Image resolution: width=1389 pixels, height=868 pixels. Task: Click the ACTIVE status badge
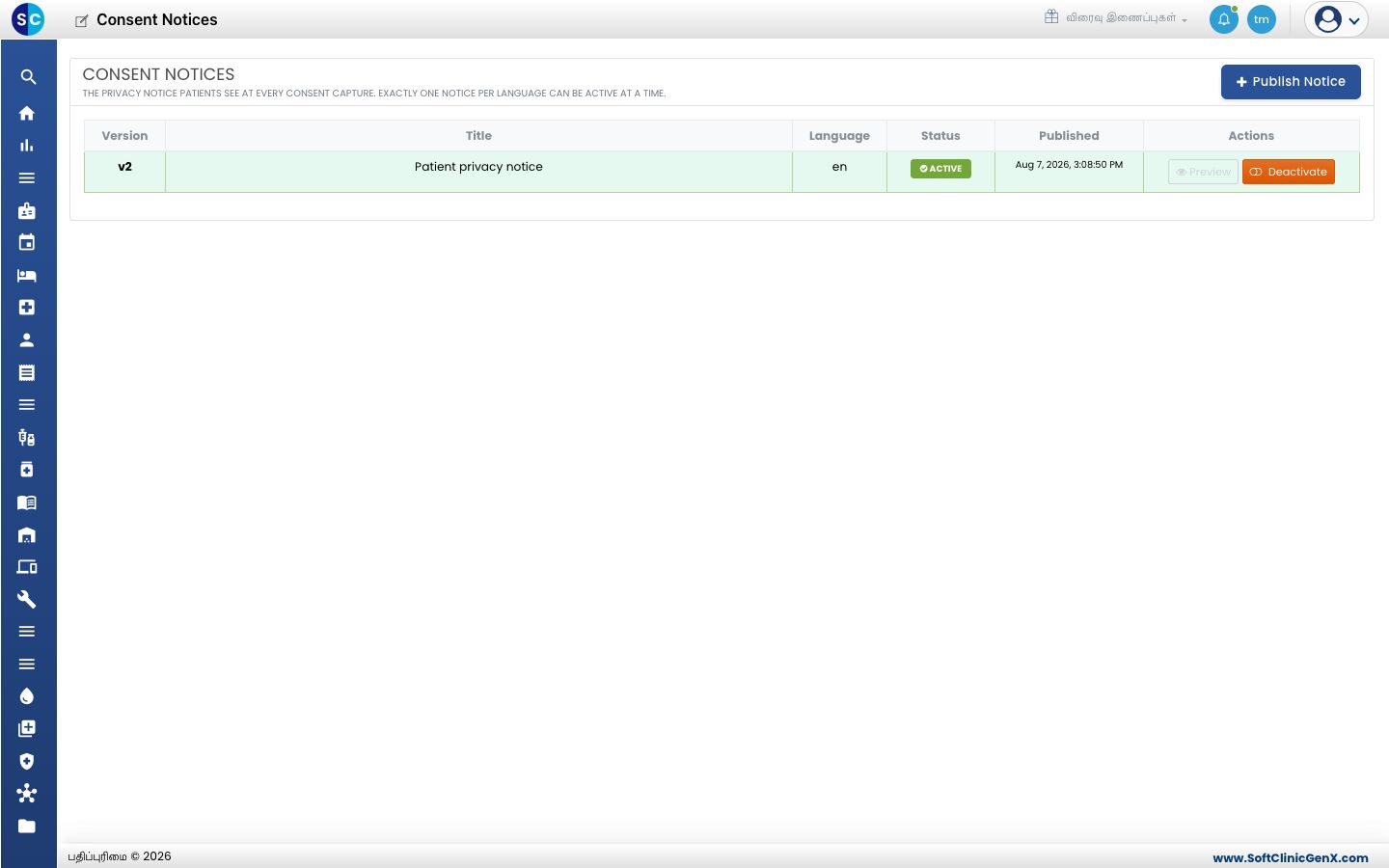pyautogui.click(x=940, y=169)
